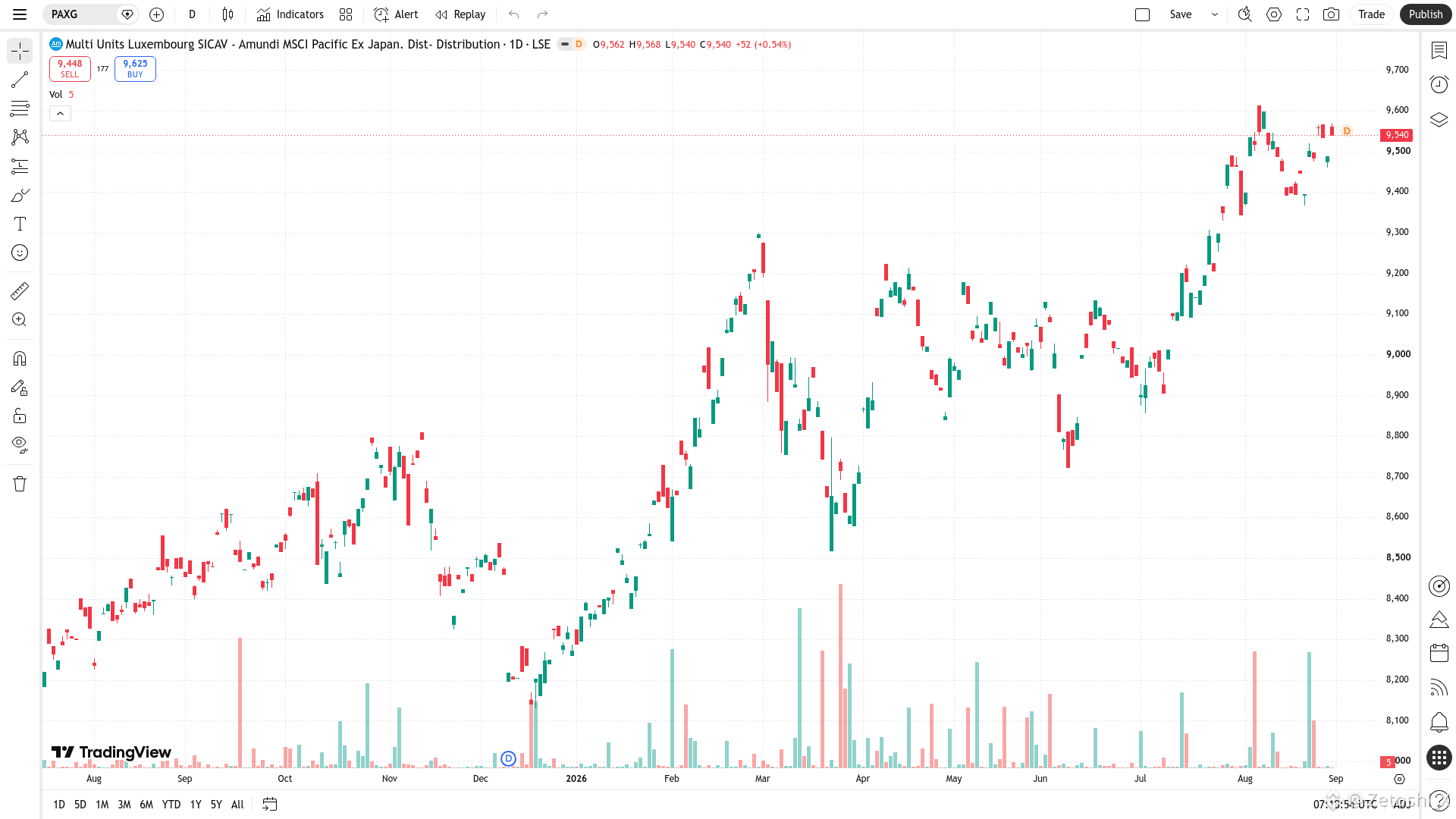Select the 6M time range

click(146, 805)
